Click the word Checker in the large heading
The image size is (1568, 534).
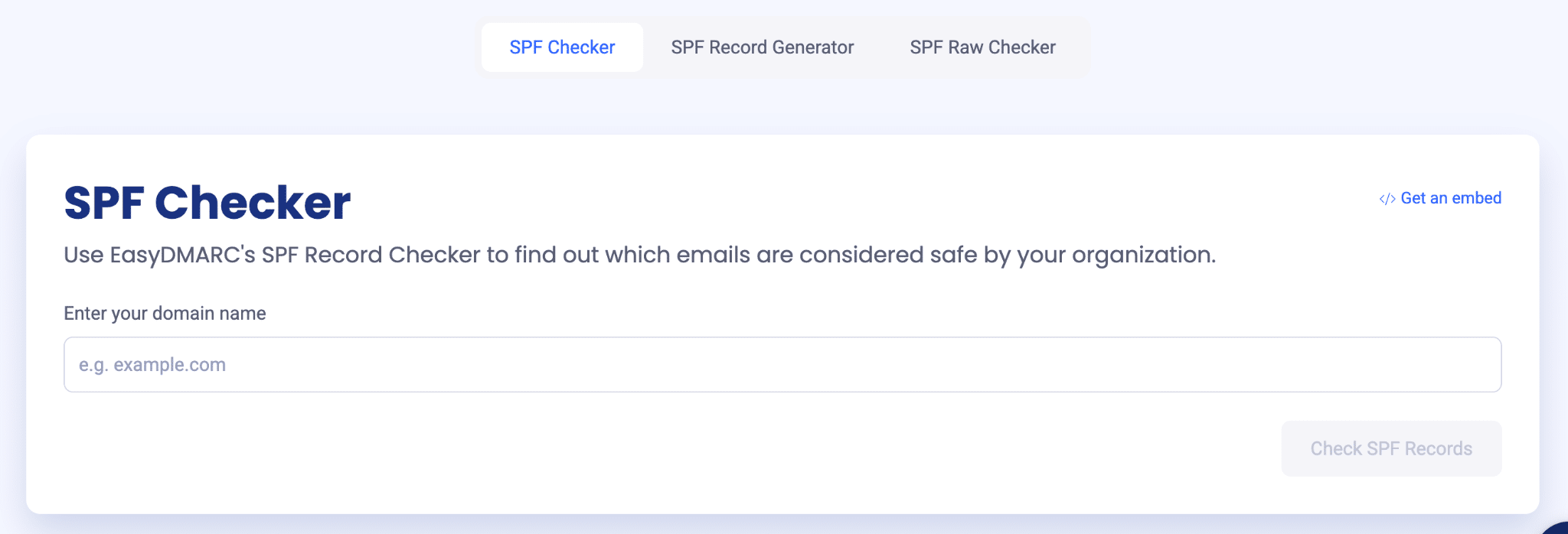pyautogui.click(x=253, y=204)
